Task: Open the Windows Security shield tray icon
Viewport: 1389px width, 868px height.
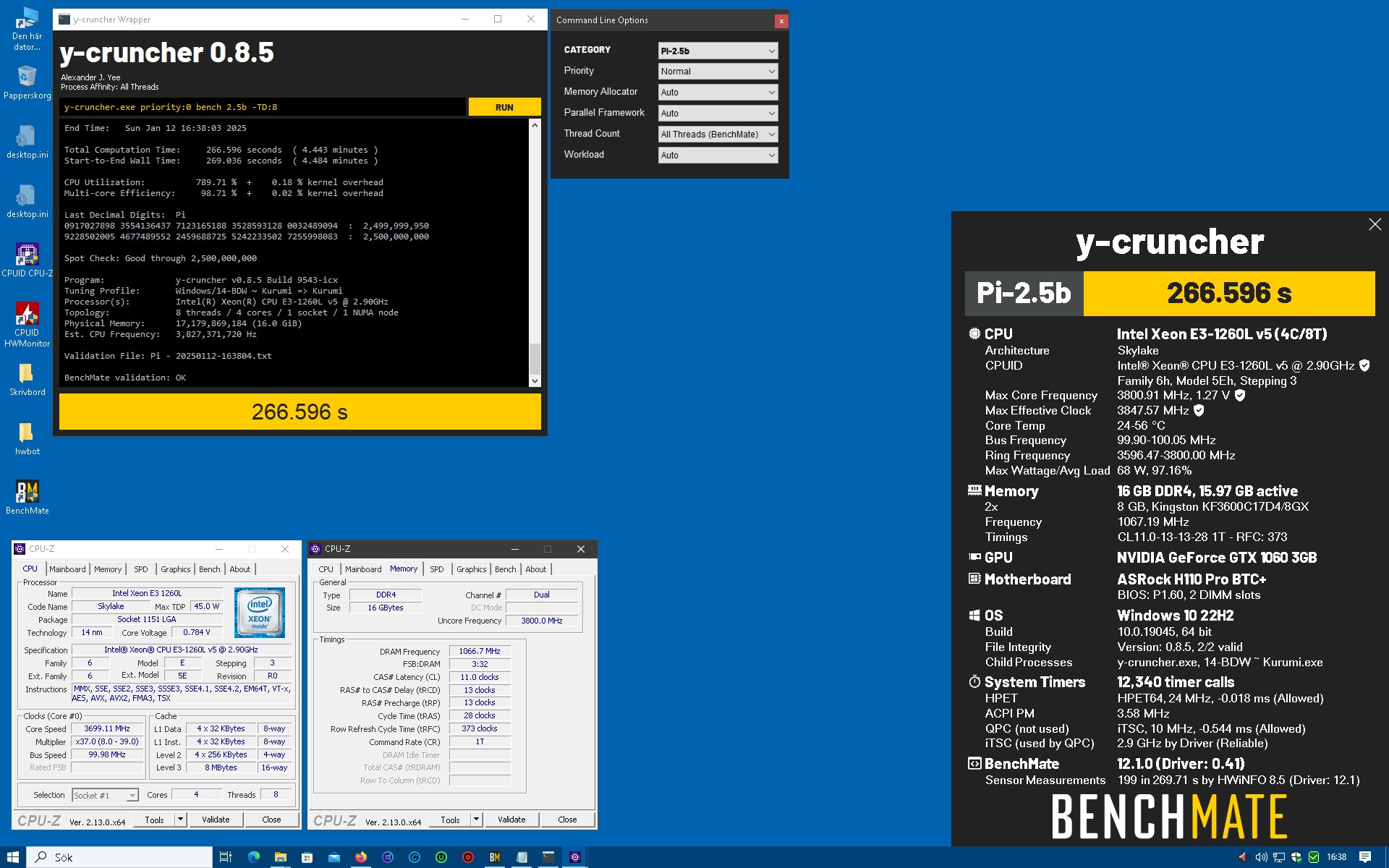Action: 1296,857
